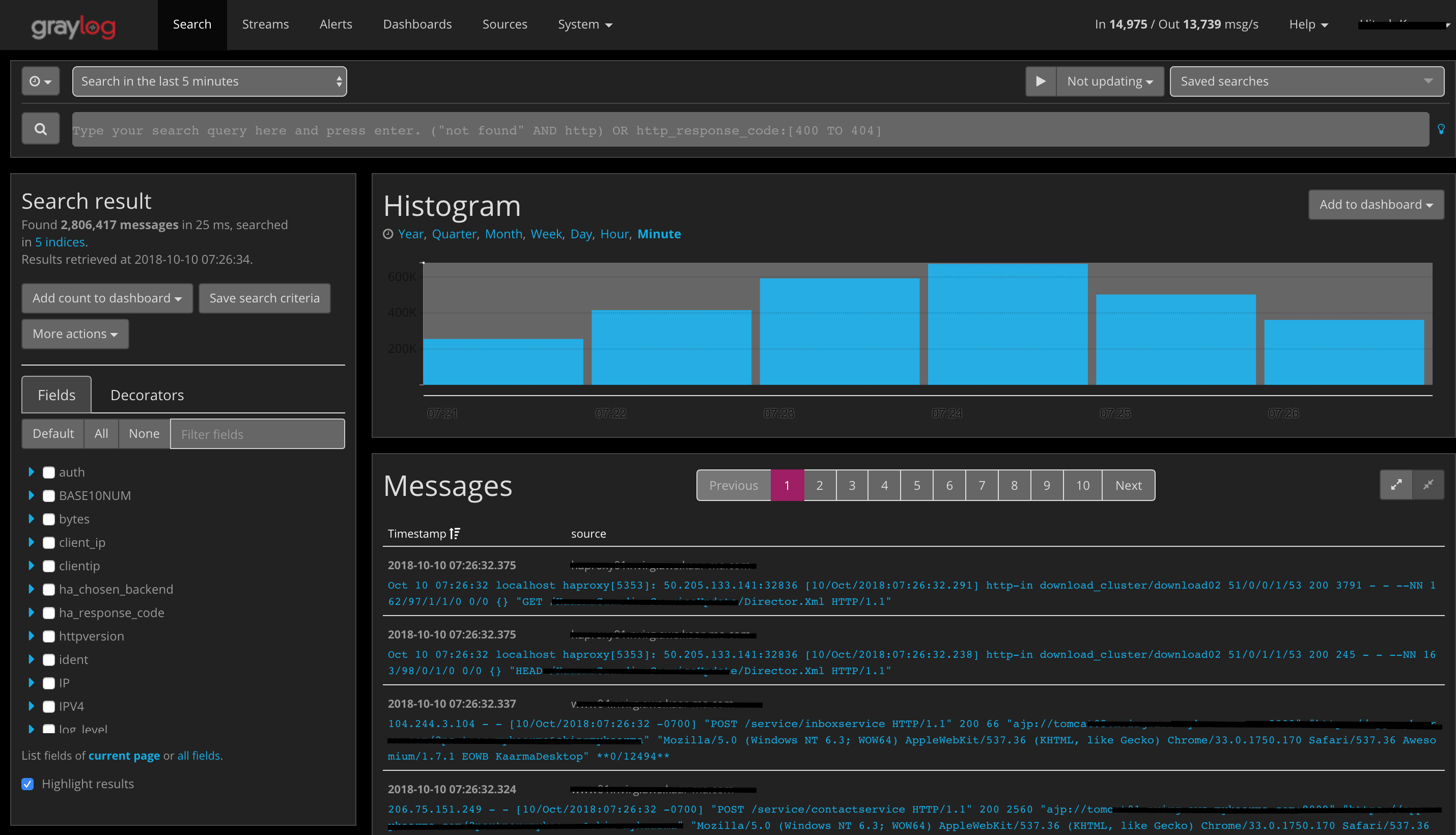The width and height of the screenshot is (1456, 835).
Task: Open the Search in the last 5 minutes dropdown
Action: pos(209,81)
